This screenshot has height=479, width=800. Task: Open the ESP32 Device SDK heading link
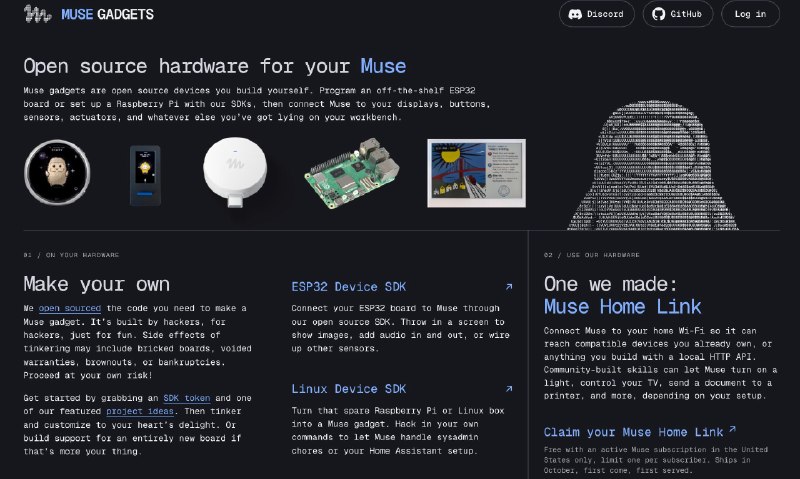pyautogui.click(x=348, y=287)
